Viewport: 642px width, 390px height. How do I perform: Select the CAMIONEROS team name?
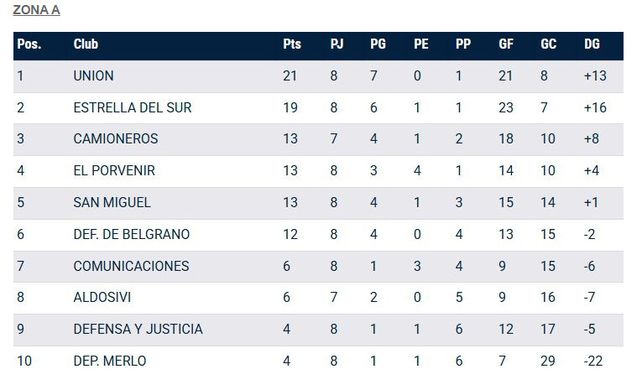(x=115, y=139)
